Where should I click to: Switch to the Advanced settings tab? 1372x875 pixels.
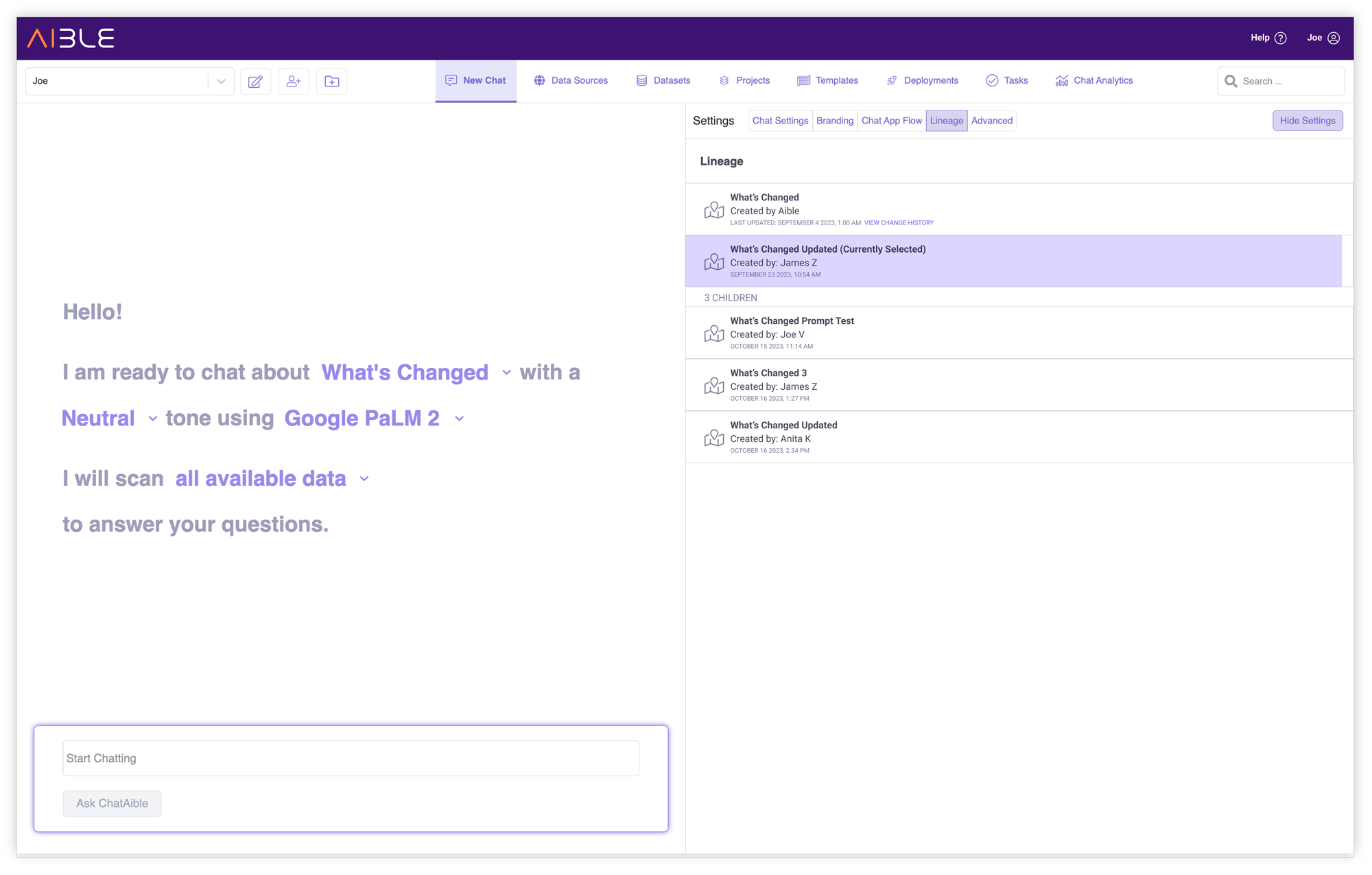pyautogui.click(x=992, y=120)
